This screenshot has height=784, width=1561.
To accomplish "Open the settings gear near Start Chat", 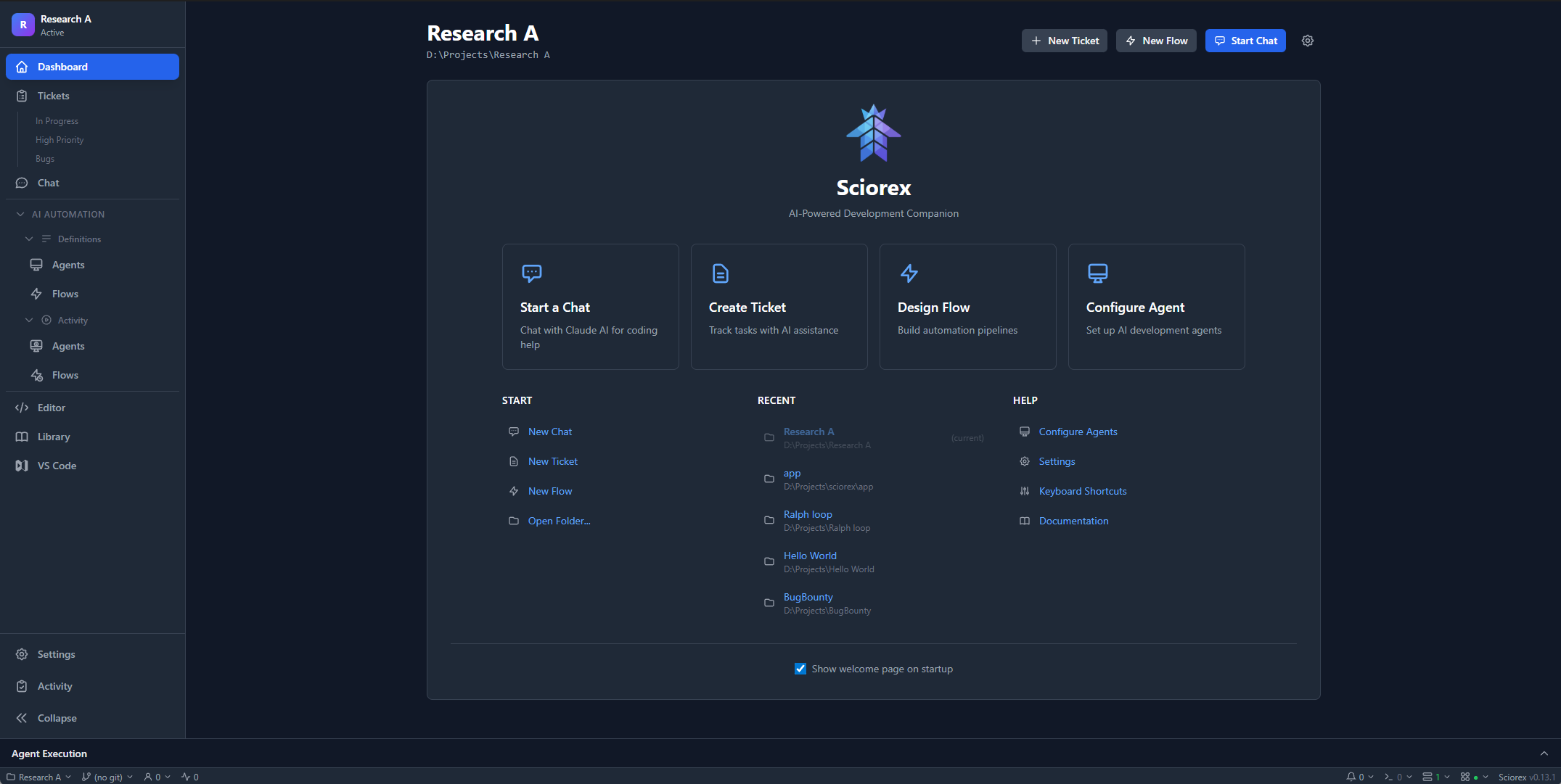I will coord(1307,41).
